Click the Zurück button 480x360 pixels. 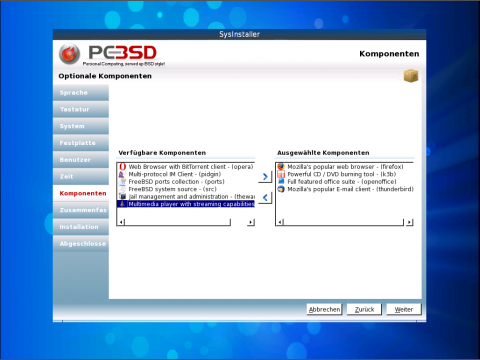pyautogui.click(x=364, y=309)
